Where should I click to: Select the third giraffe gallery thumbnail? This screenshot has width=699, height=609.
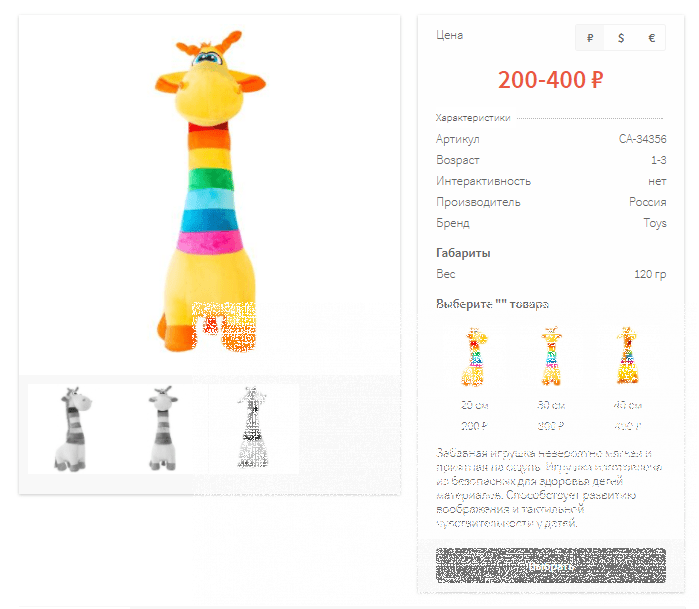click(253, 429)
